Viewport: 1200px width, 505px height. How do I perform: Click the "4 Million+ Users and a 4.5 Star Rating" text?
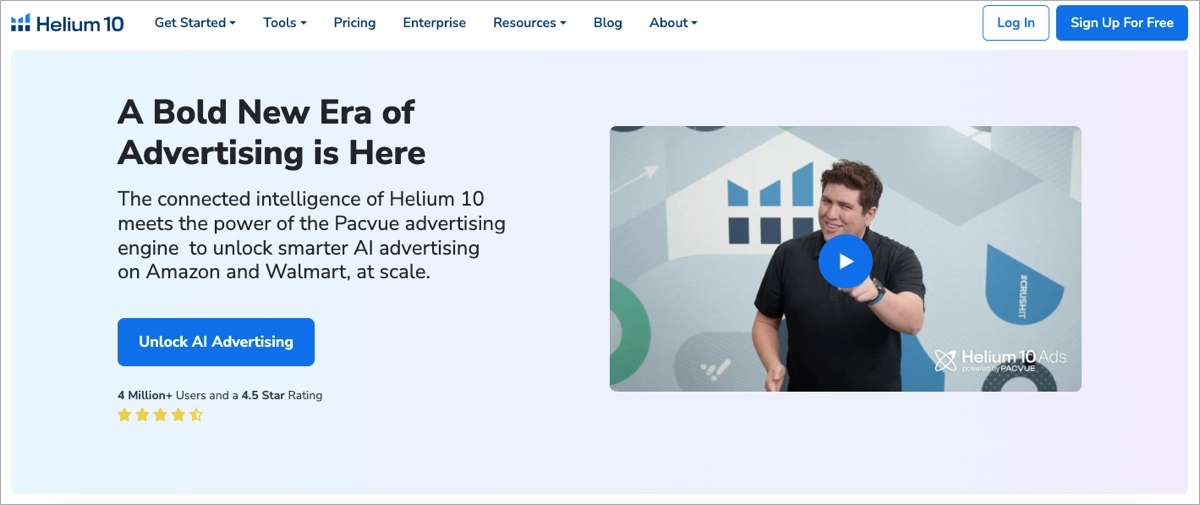pyautogui.click(x=220, y=395)
